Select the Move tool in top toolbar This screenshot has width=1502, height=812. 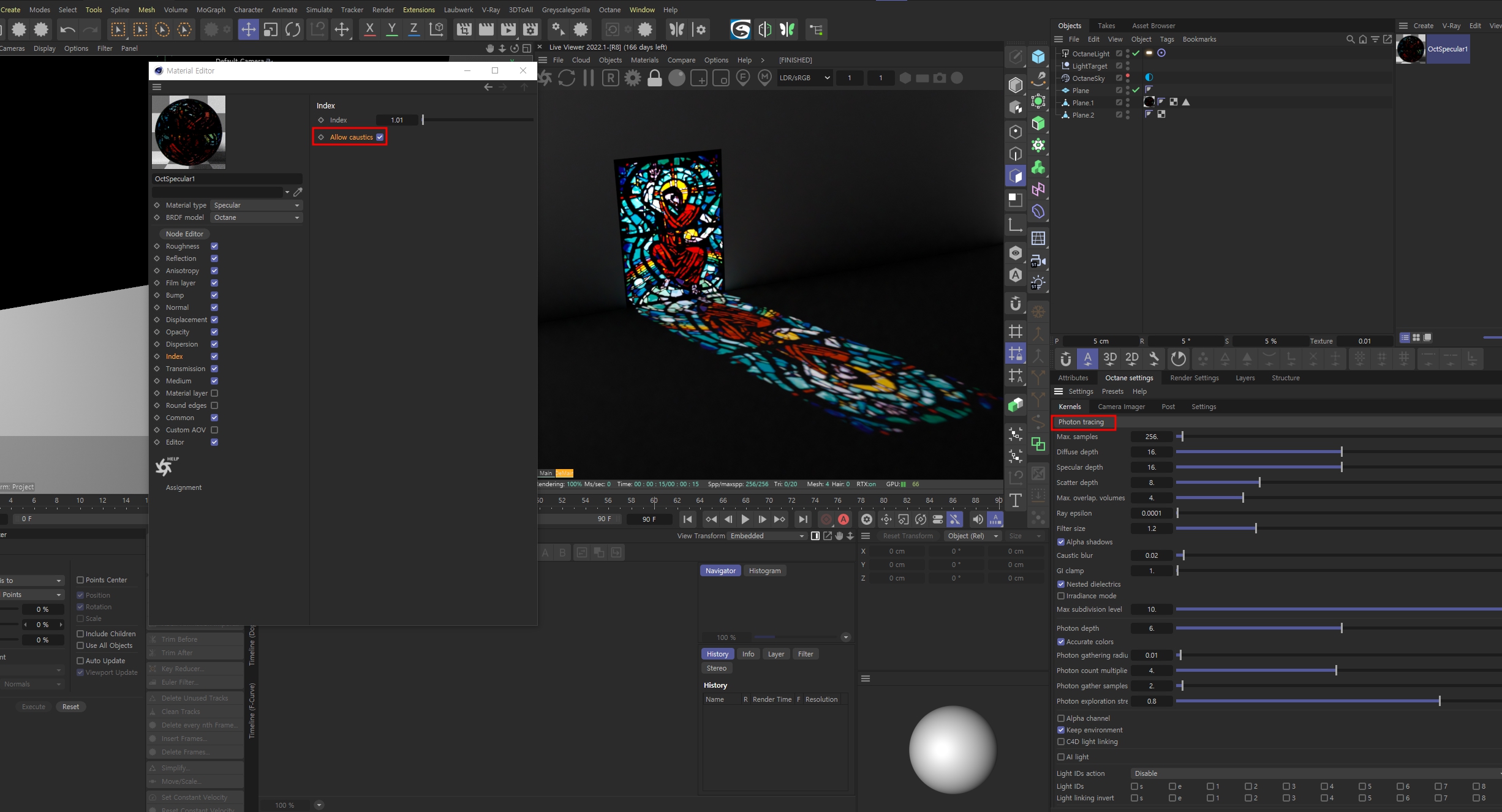tap(248, 29)
